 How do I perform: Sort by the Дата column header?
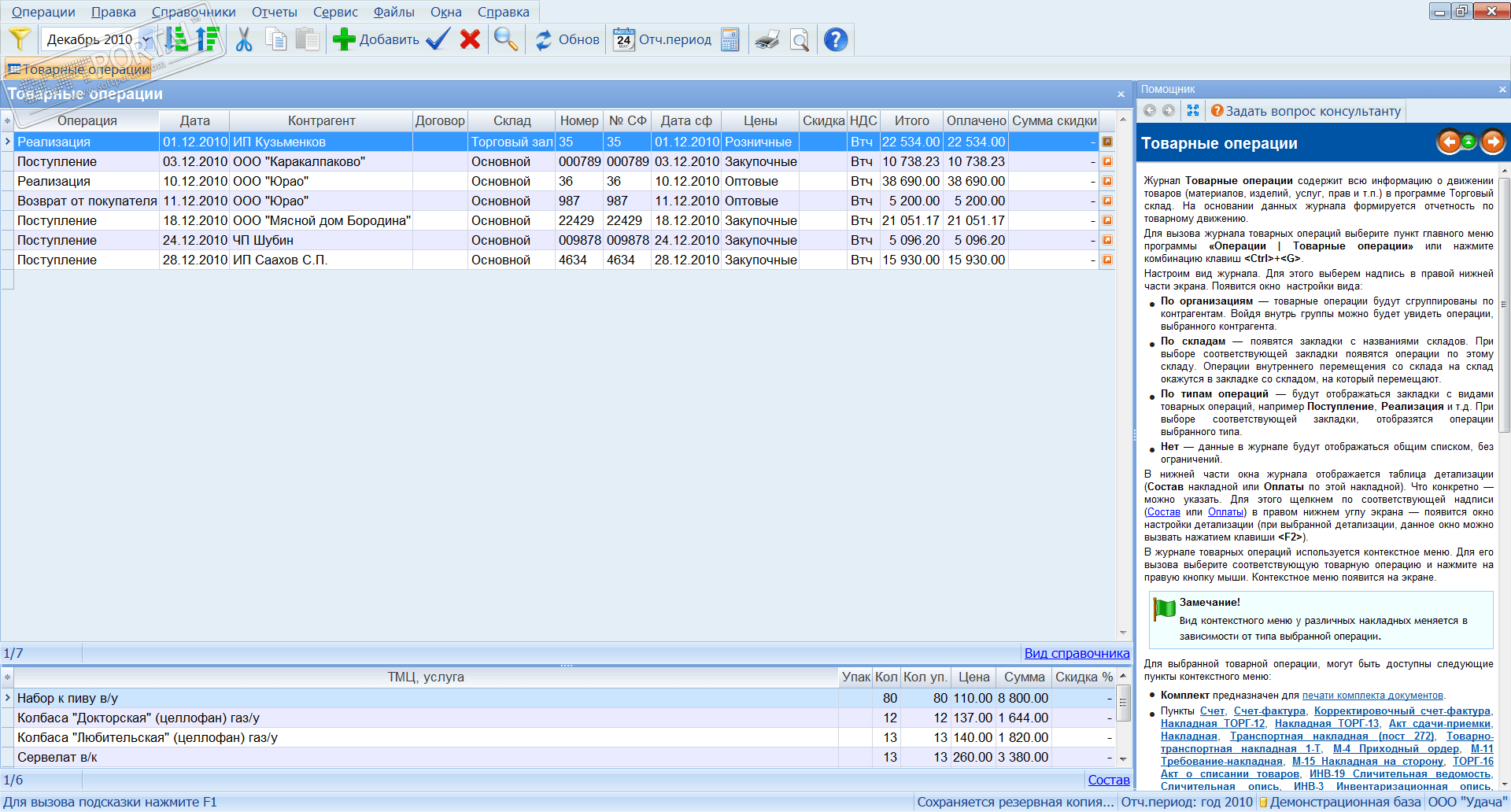pos(194,121)
